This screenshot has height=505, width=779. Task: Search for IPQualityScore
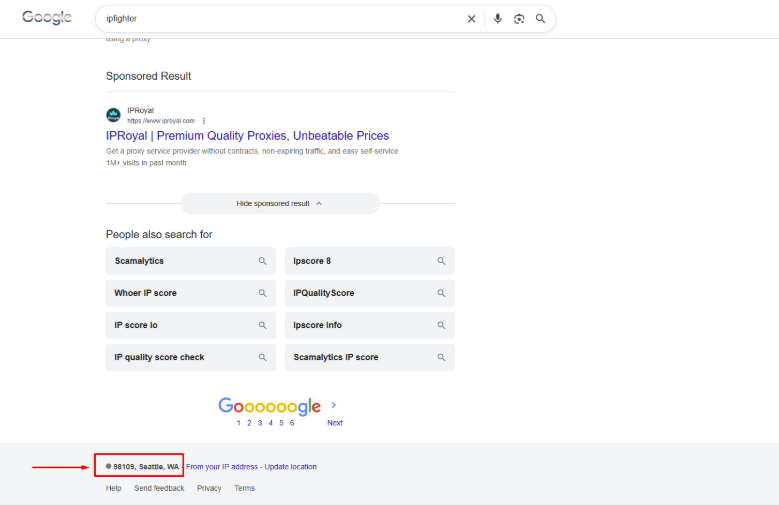[370, 293]
